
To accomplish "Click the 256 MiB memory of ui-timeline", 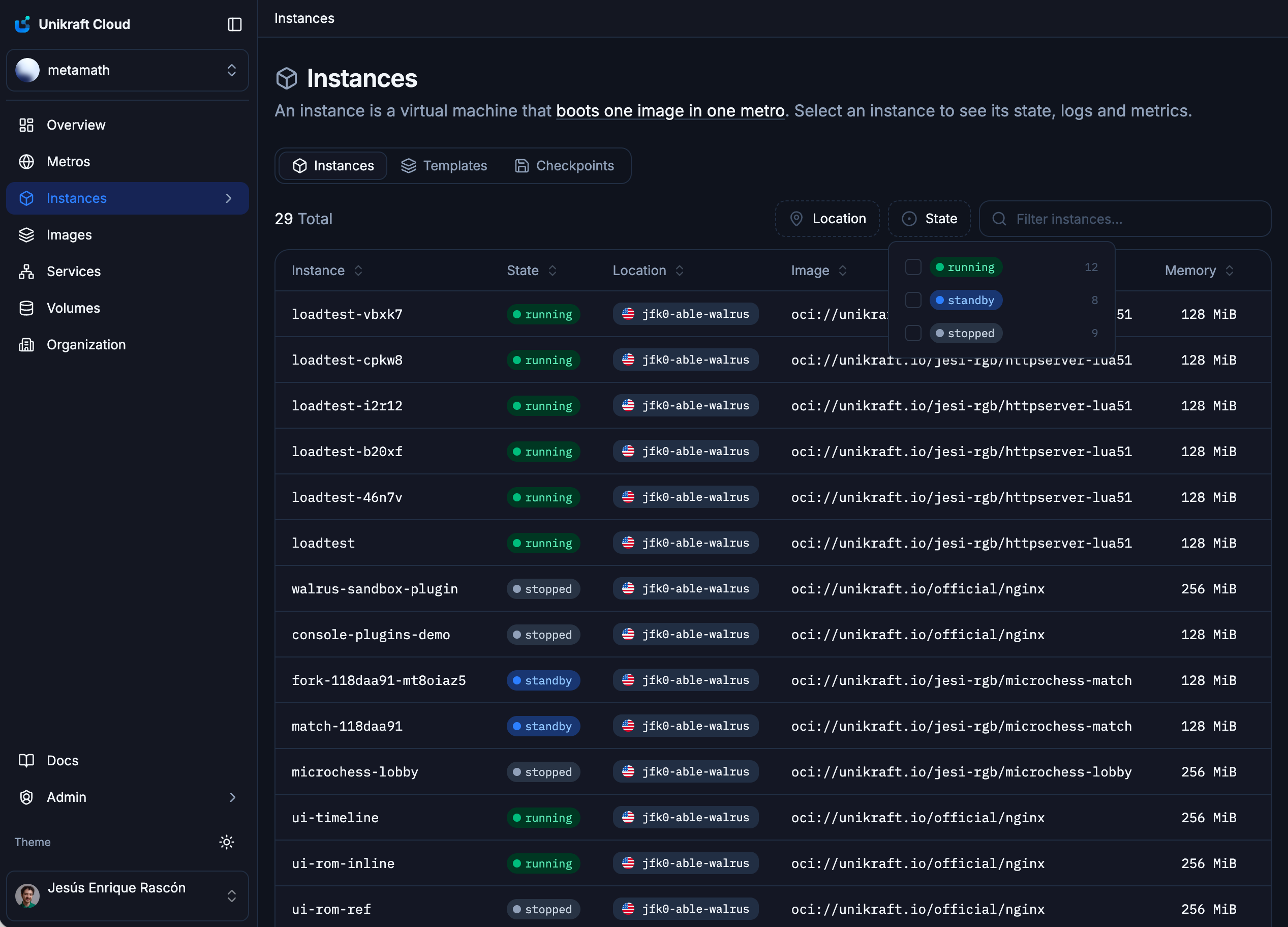I will pos(1209,817).
